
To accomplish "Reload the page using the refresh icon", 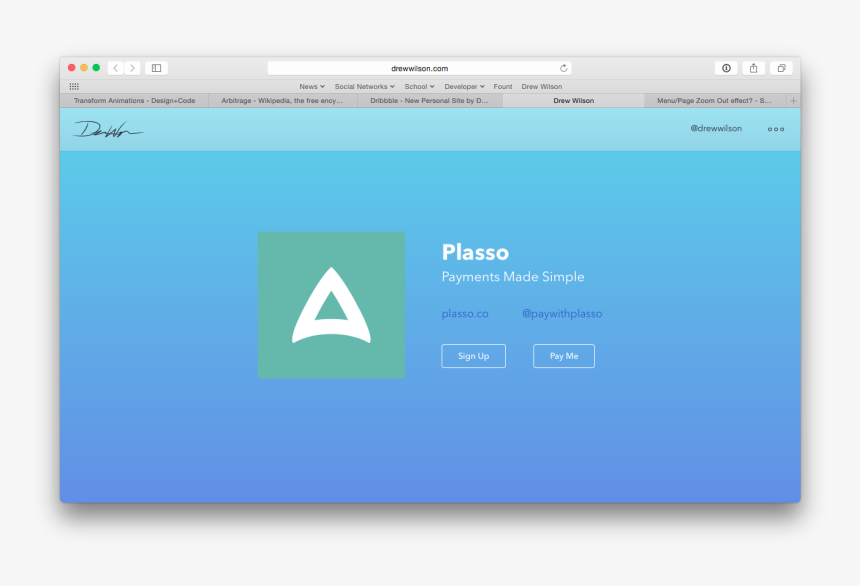I will [563, 68].
